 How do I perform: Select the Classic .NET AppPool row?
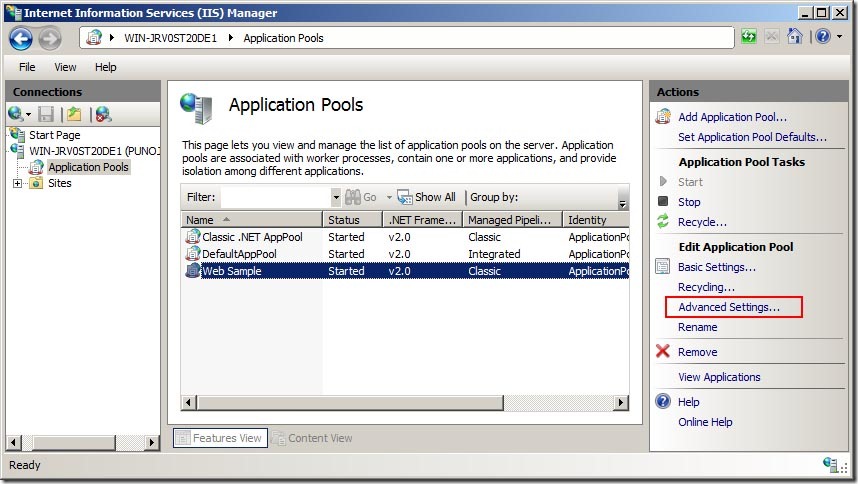coord(405,237)
